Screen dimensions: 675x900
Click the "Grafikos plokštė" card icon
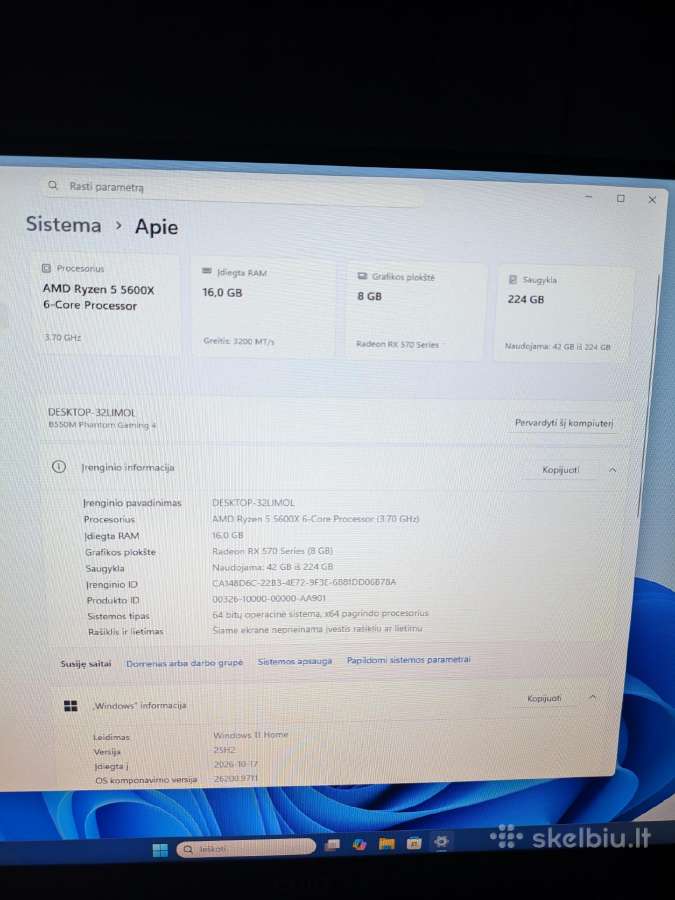[362, 276]
